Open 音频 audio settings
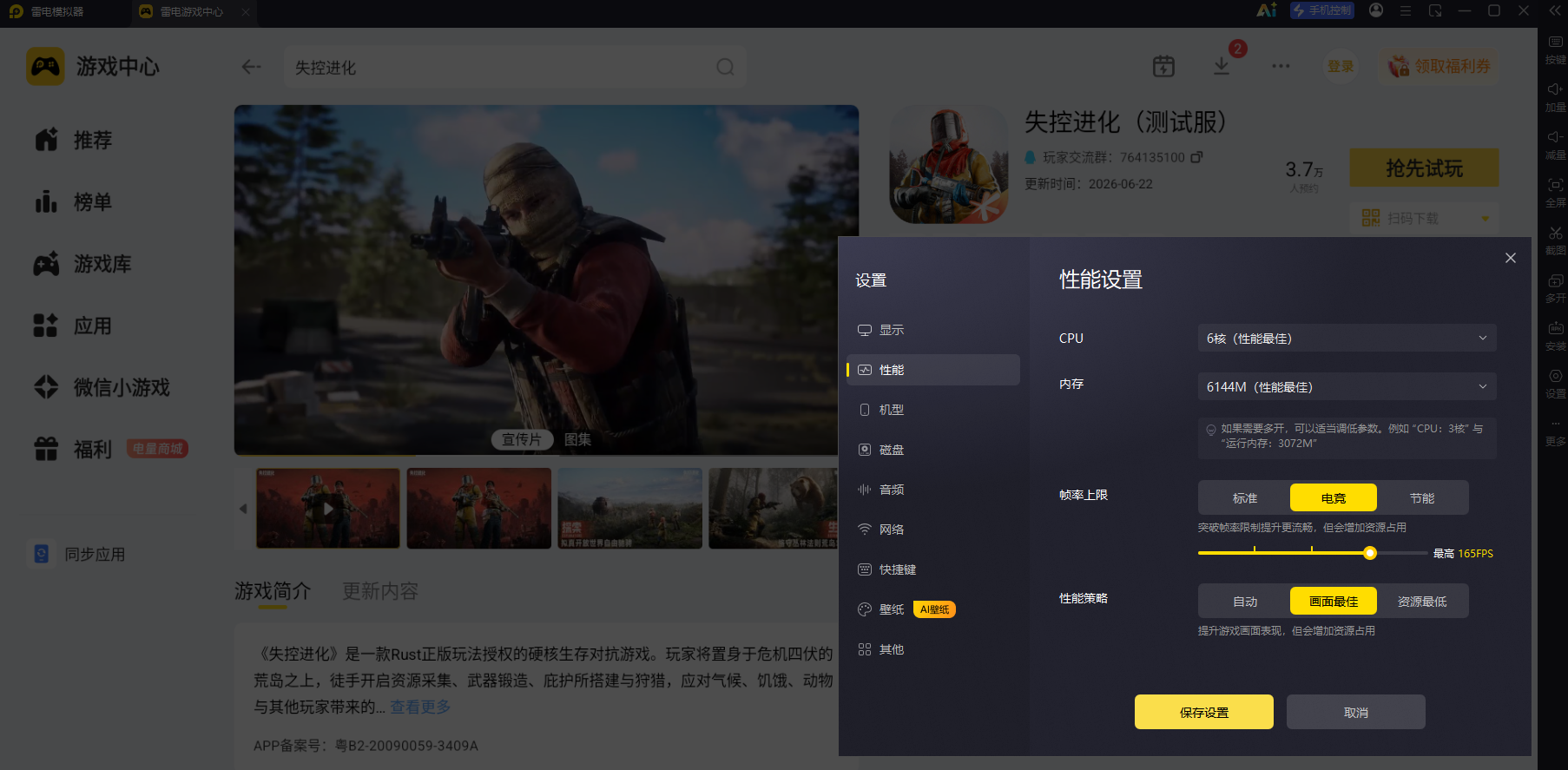This screenshot has height=770, width=1568. pos(932,490)
